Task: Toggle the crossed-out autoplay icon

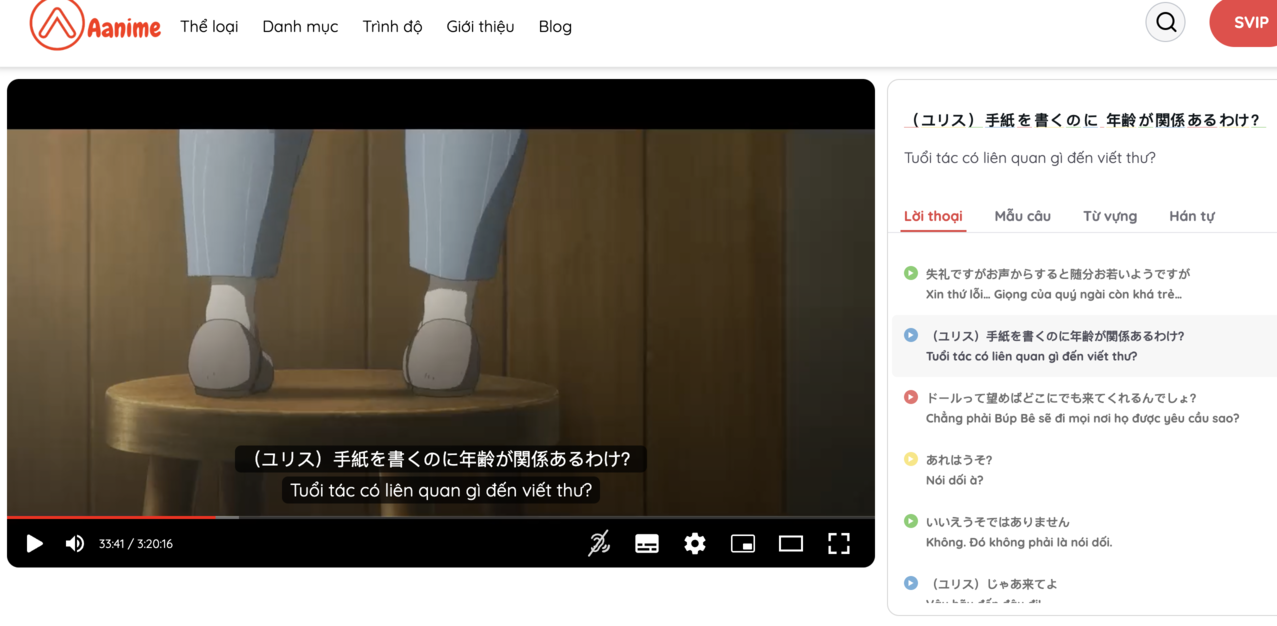Action: (x=599, y=544)
